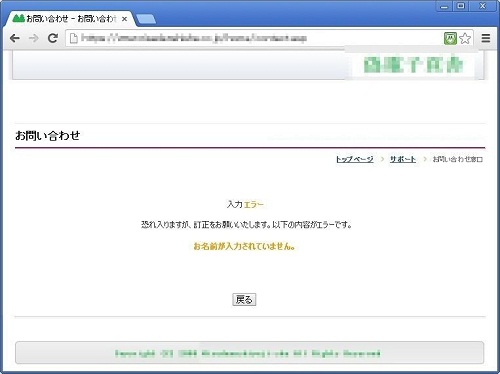Close the browser window
Image resolution: width=500 pixels, height=374 pixels.
[482, 6]
